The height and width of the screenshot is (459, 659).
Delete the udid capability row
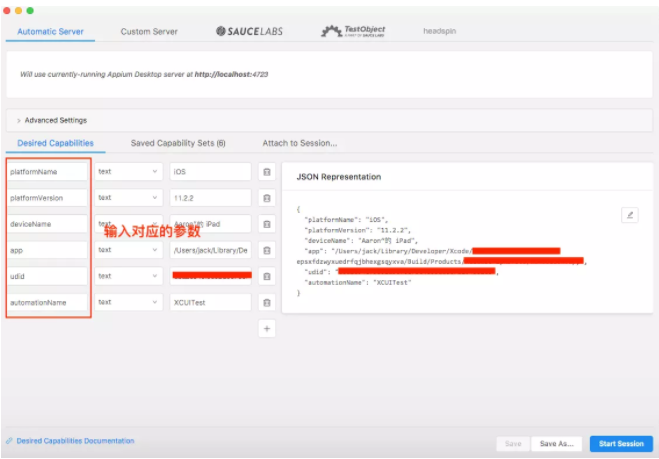click(x=266, y=277)
